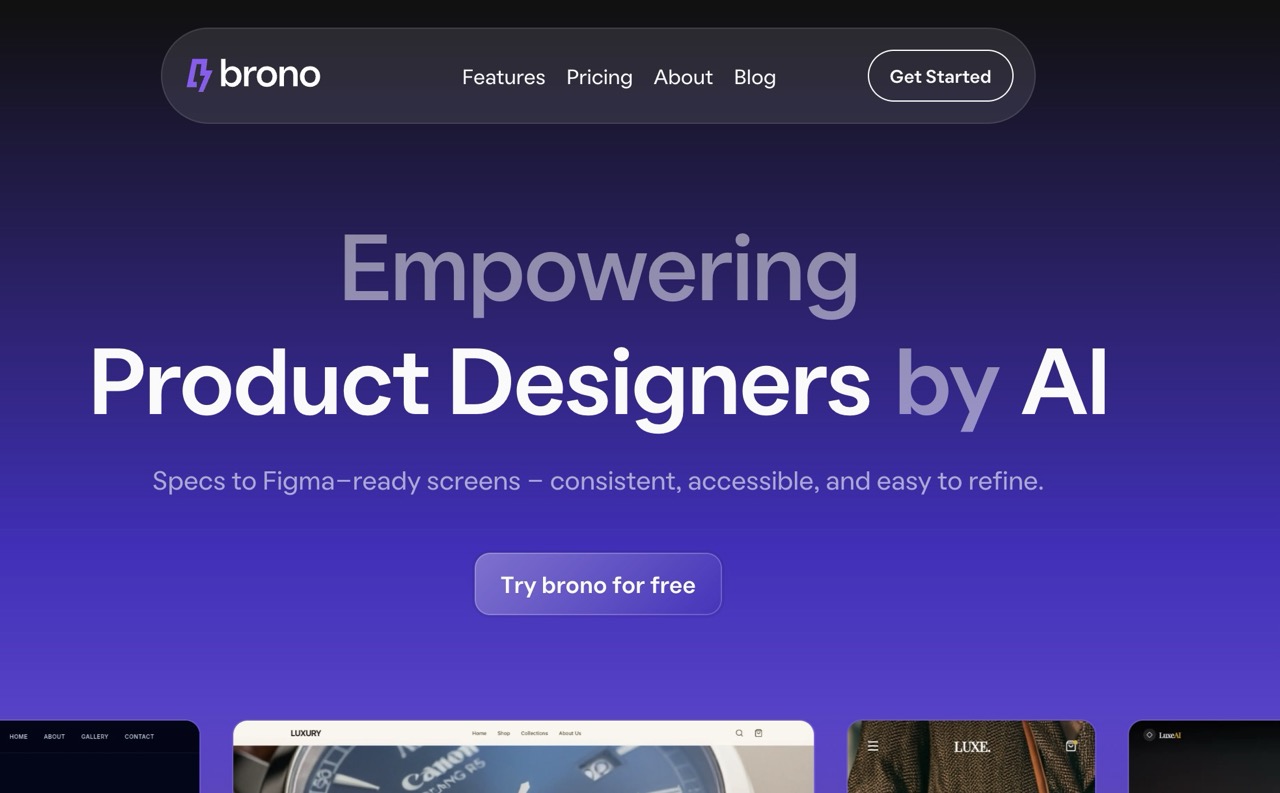Click the shopping bag icon in LUXURY preview
This screenshot has height=793, width=1280.
click(x=758, y=733)
